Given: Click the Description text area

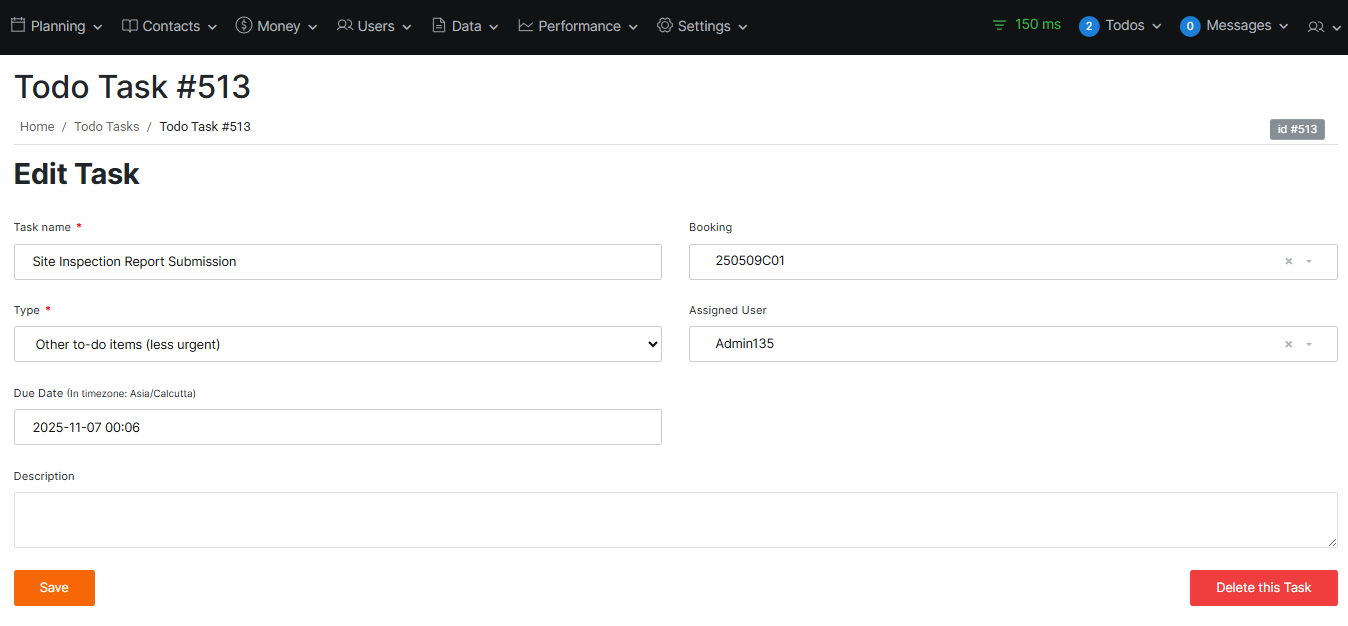Looking at the screenshot, I should [x=675, y=520].
